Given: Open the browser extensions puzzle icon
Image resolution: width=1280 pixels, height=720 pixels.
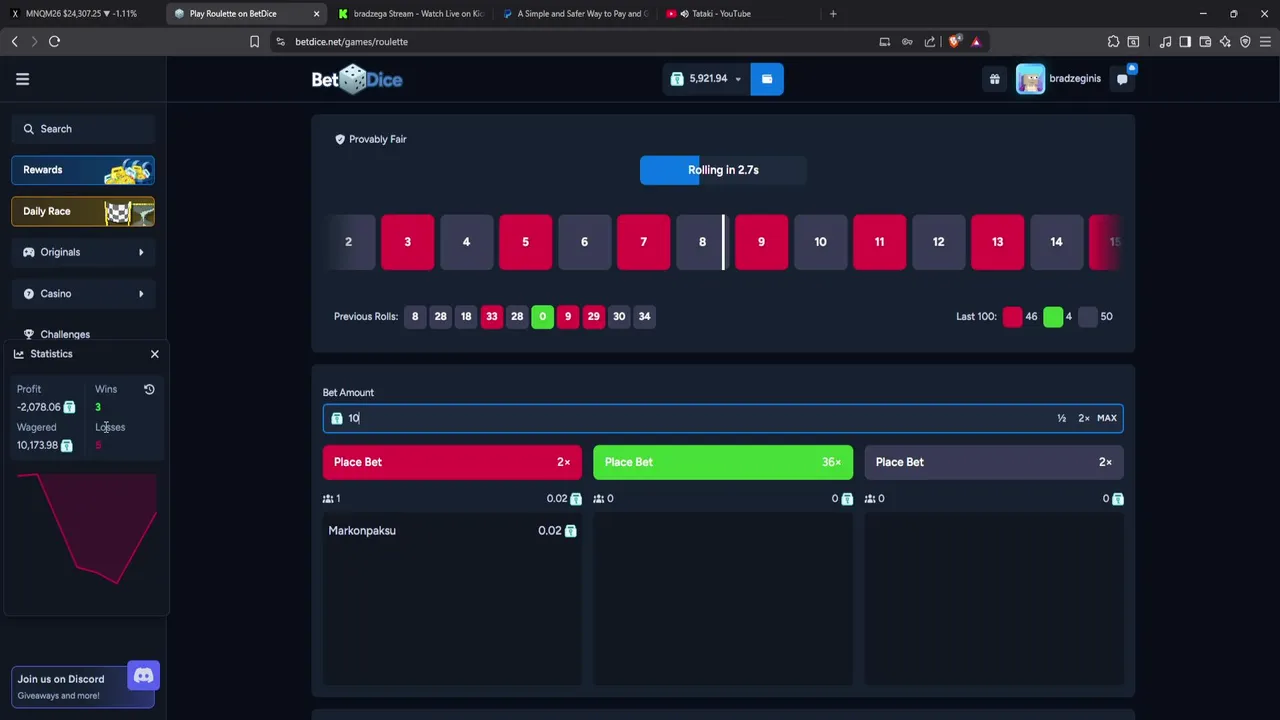Looking at the screenshot, I should tap(1113, 41).
